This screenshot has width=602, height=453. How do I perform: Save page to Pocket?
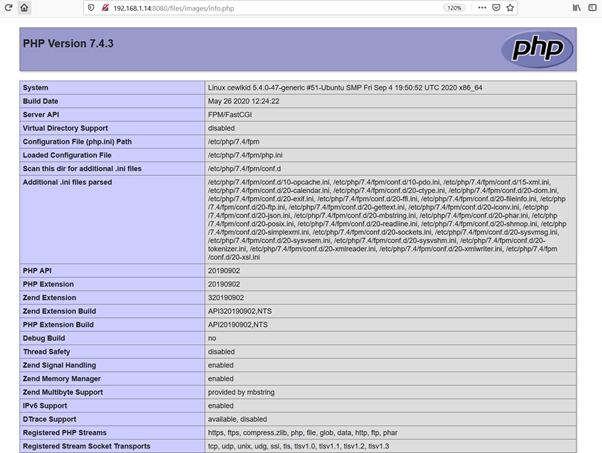496,7
